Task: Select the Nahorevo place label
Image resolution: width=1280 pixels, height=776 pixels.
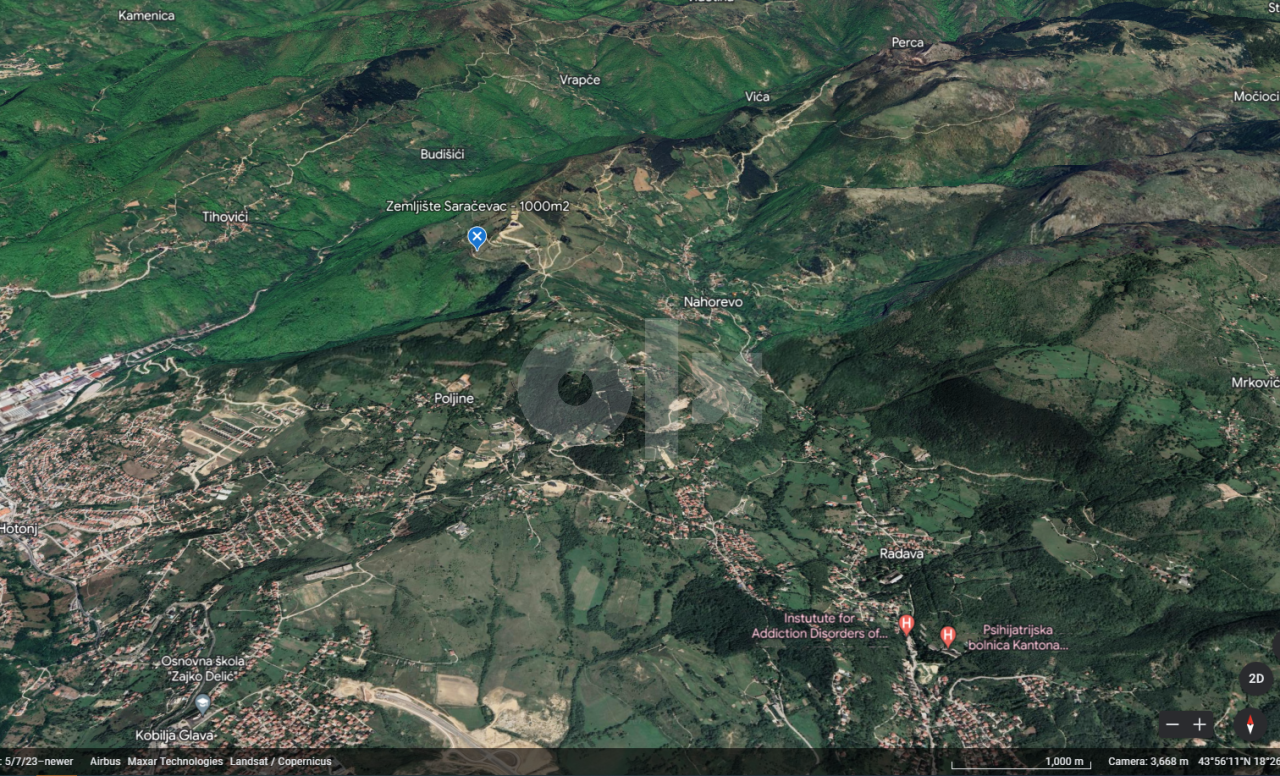Action: (713, 301)
